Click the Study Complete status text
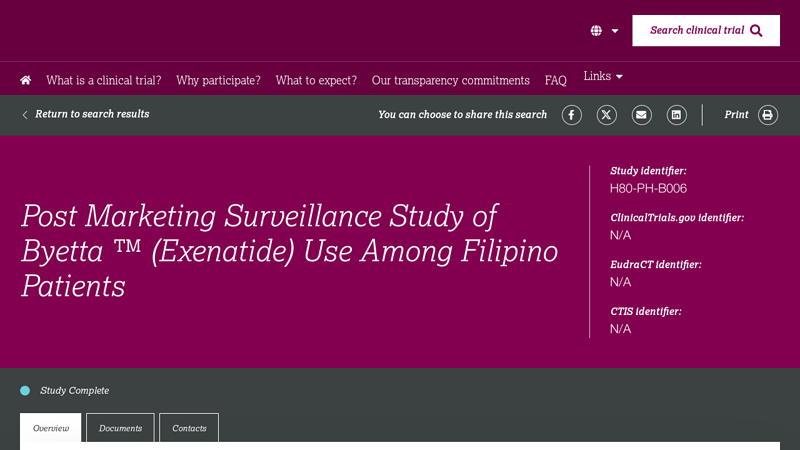Viewport: 800px width, 450px height. pos(74,390)
